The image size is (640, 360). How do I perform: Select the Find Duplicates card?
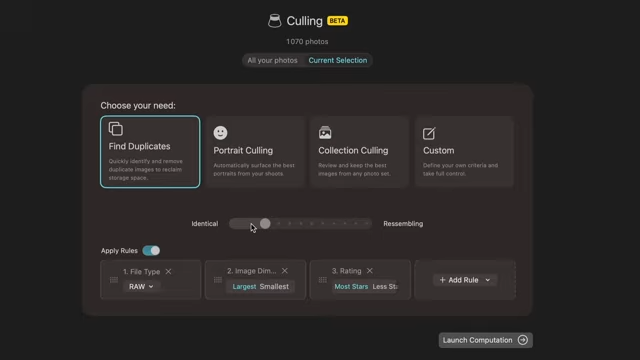tap(150, 152)
